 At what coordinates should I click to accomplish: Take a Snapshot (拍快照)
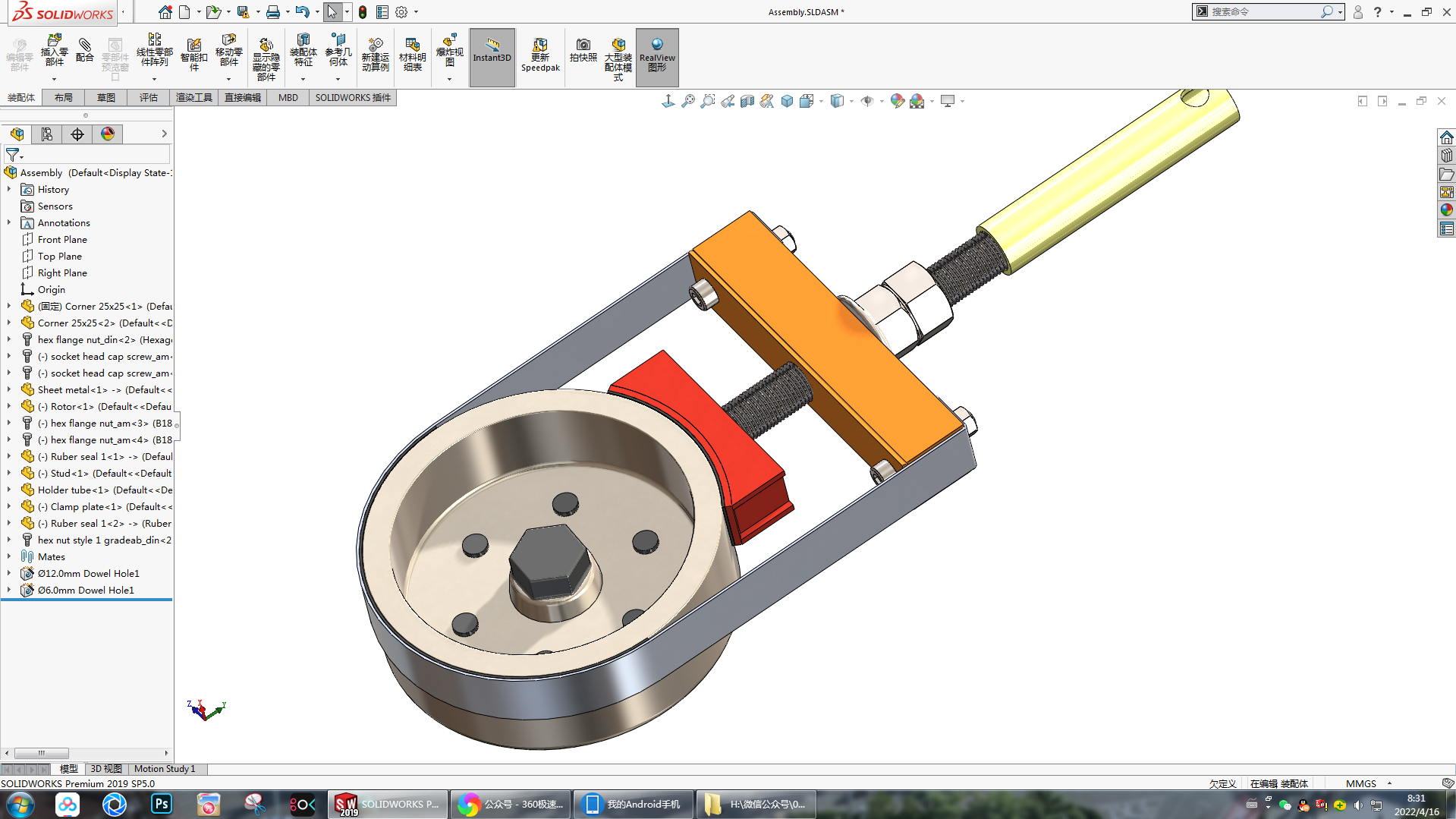tap(583, 50)
